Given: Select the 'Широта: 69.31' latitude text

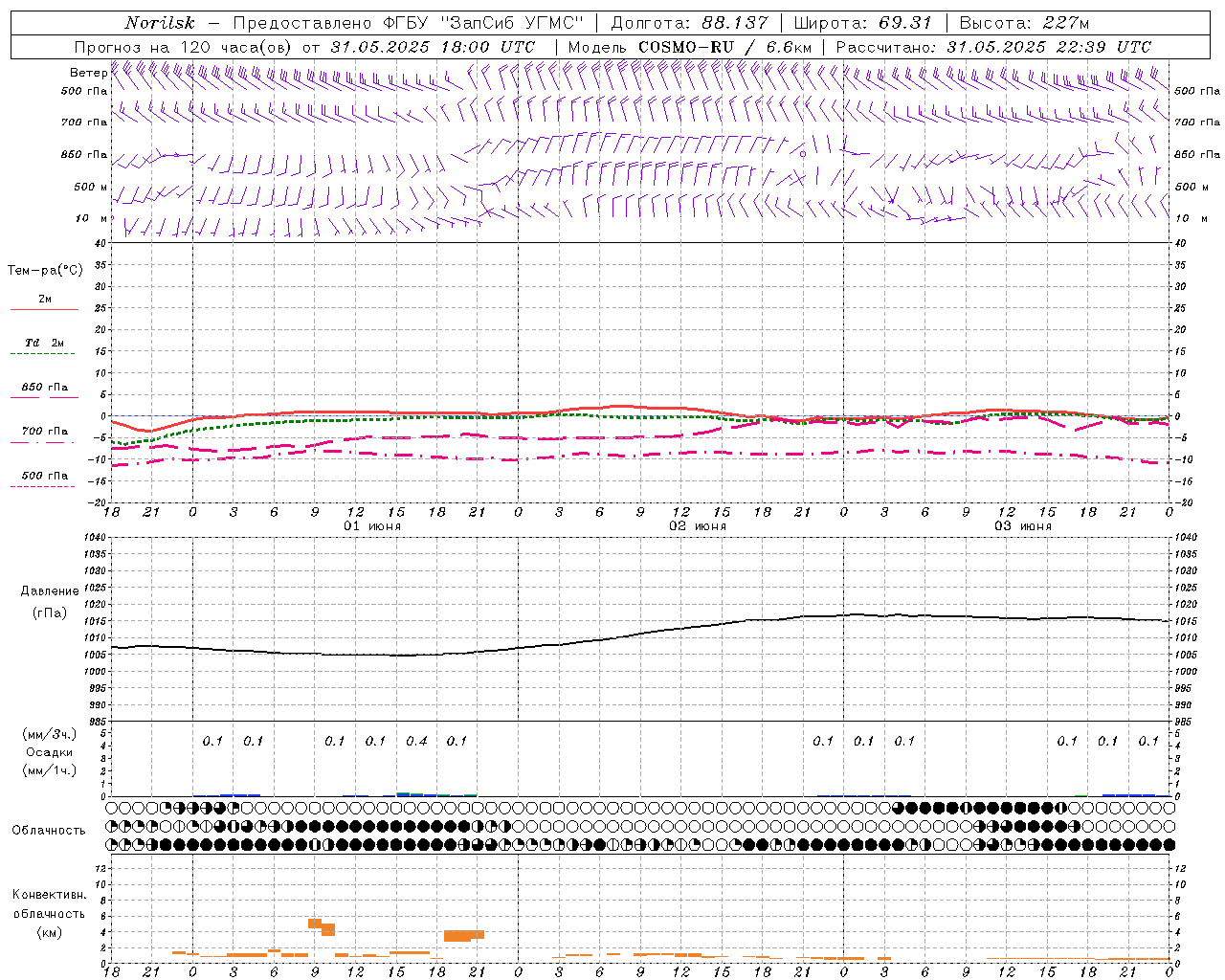Looking at the screenshot, I should pyautogui.click(x=863, y=23).
